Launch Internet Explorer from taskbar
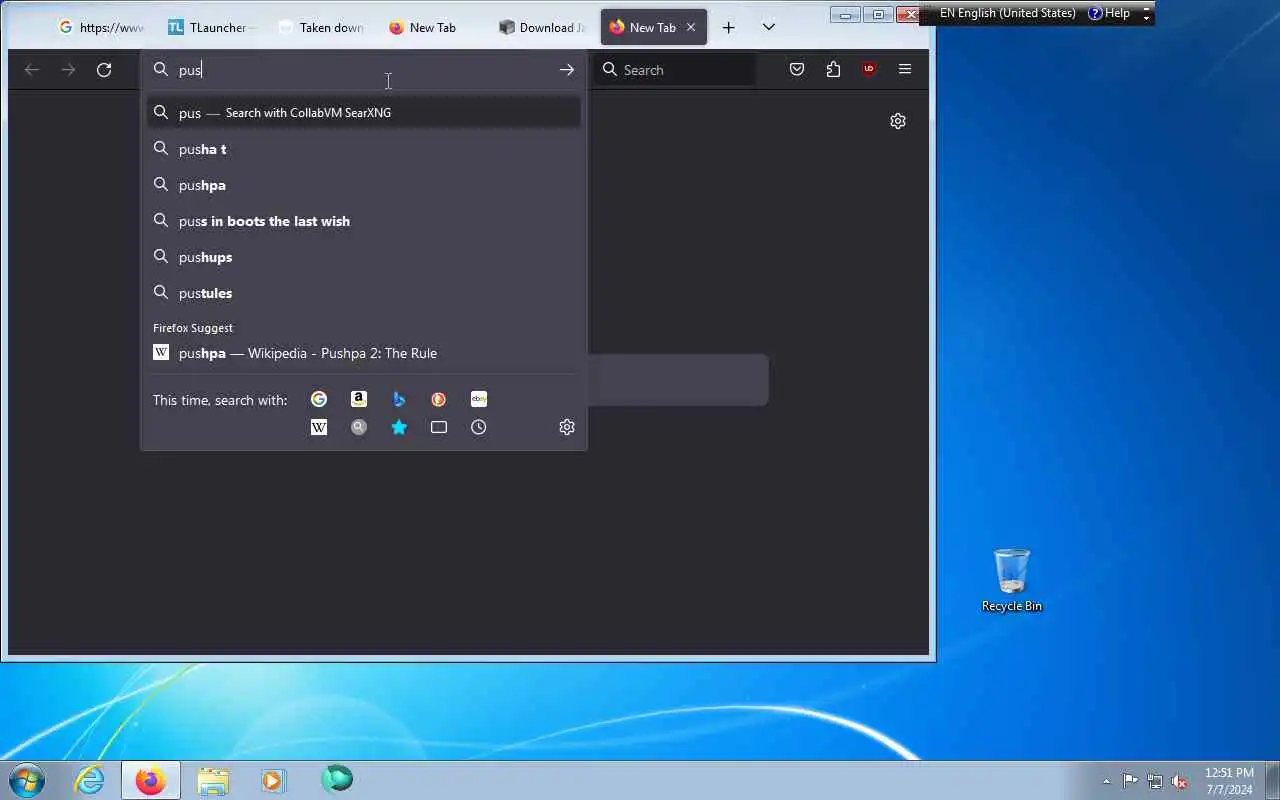 point(90,780)
